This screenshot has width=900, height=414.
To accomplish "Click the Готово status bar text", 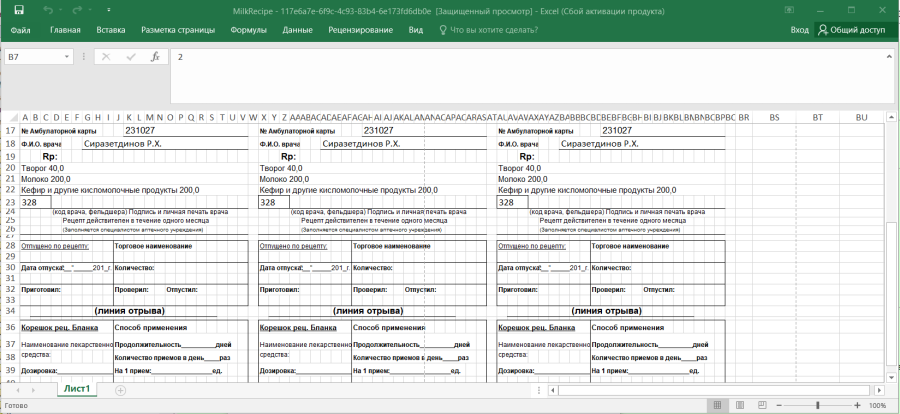I will [16, 405].
